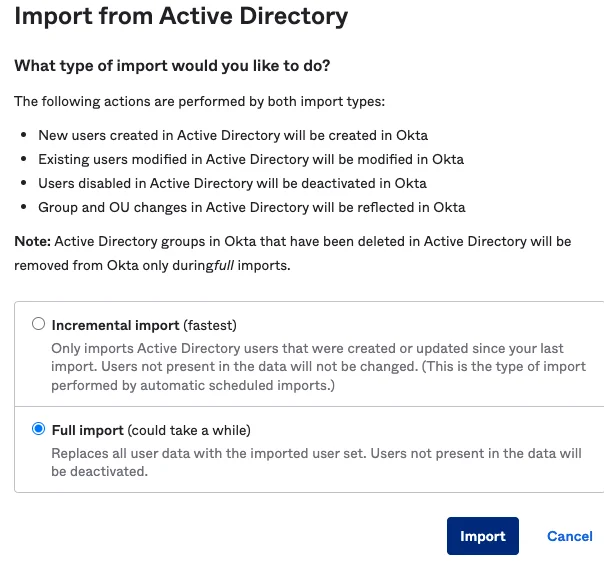
Task: Click the Import button
Action: (x=482, y=536)
